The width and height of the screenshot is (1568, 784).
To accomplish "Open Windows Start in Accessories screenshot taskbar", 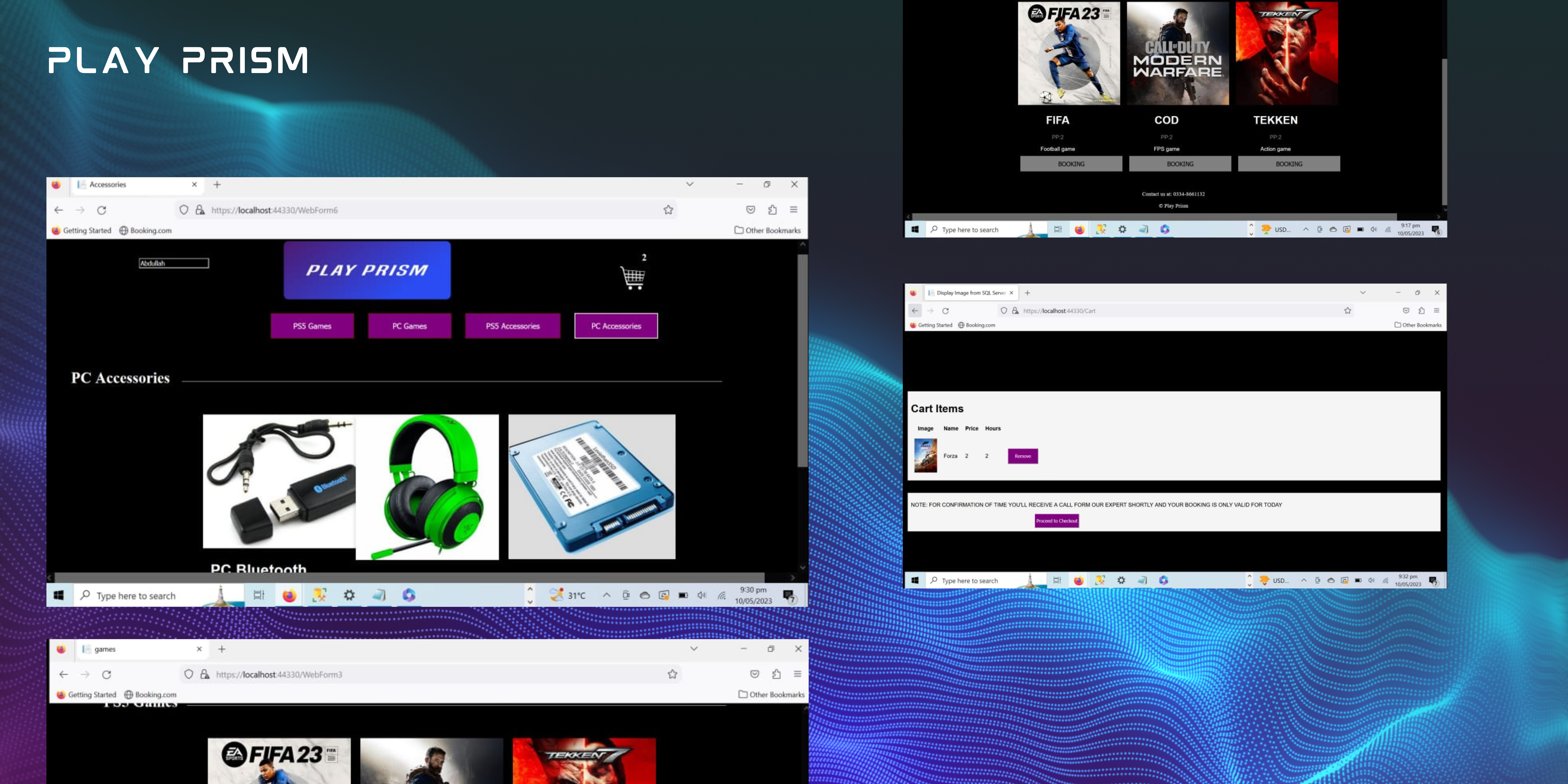I will click(x=59, y=595).
